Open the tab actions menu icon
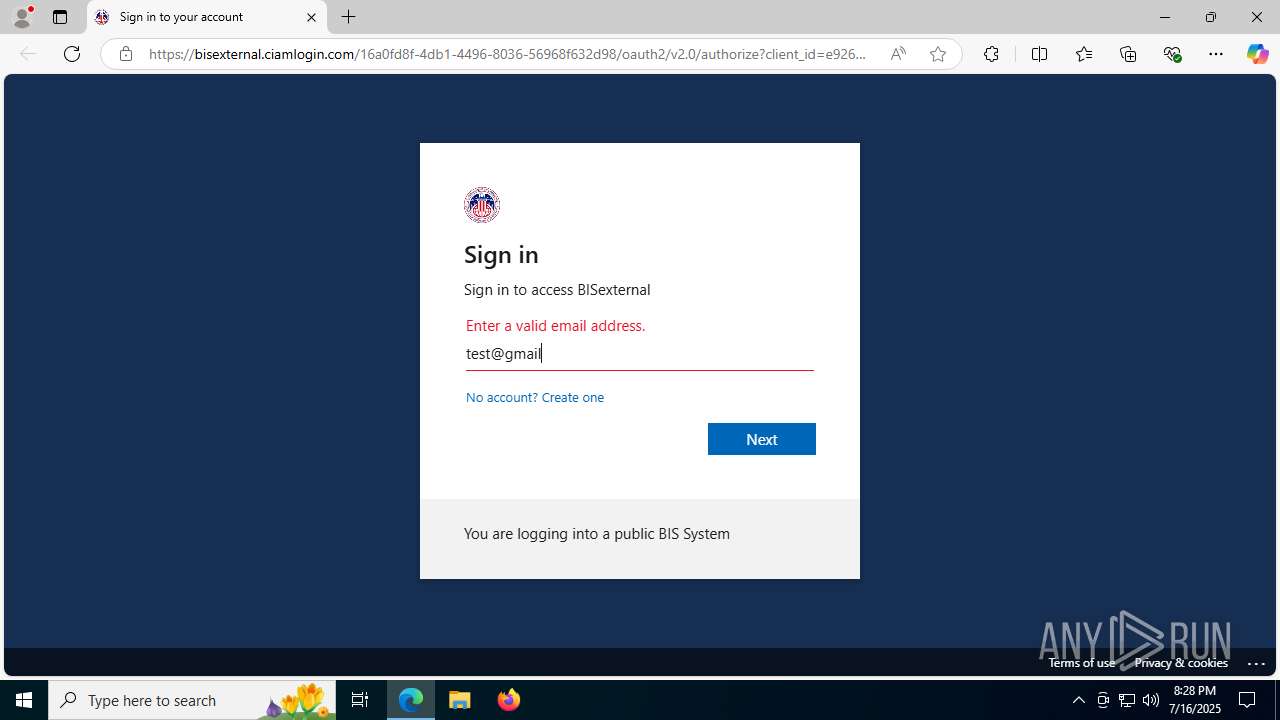Image resolution: width=1280 pixels, height=720 pixels. pyautogui.click(x=60, y=17)
